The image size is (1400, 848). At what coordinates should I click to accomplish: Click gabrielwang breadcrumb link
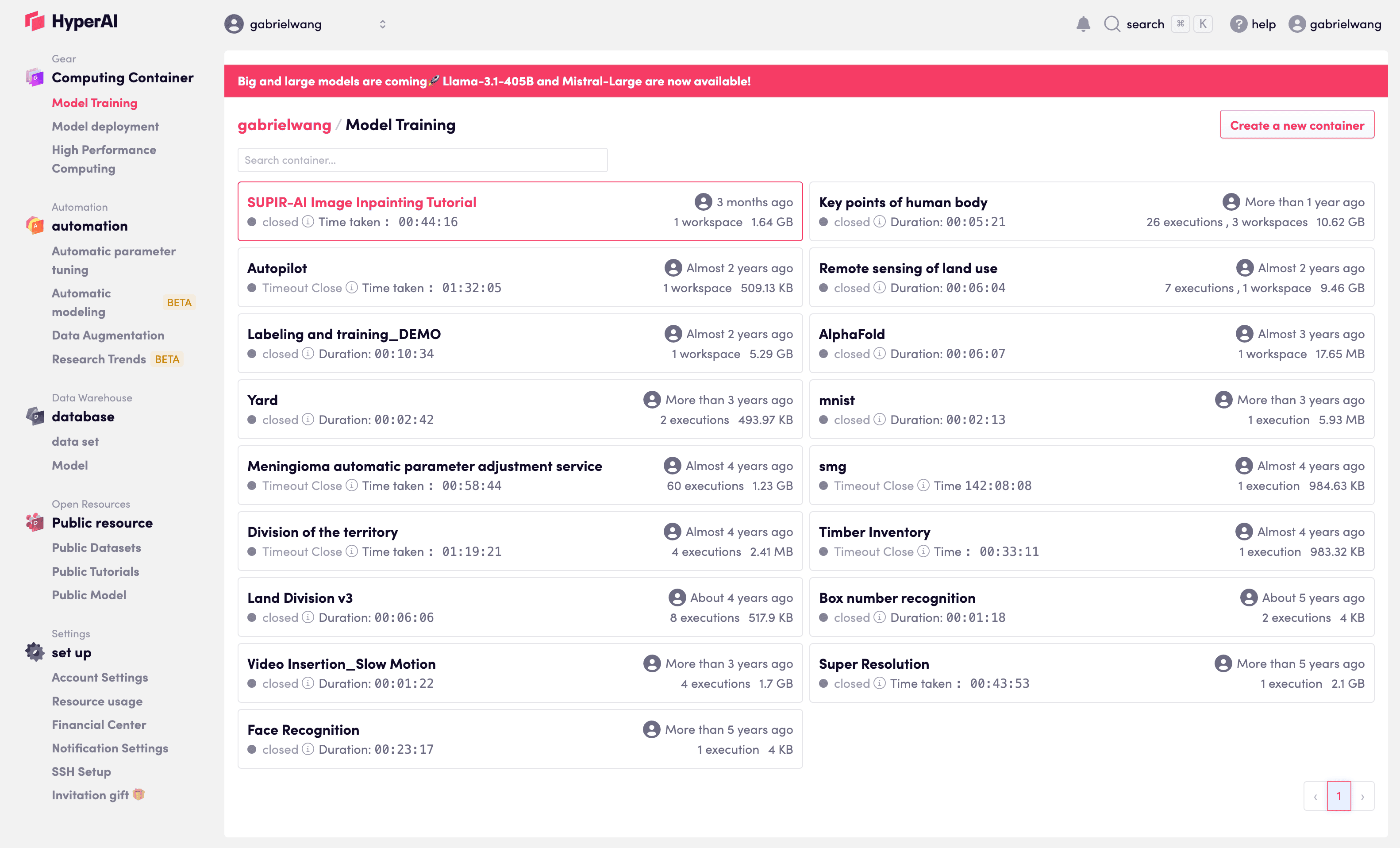pos(284,125)
